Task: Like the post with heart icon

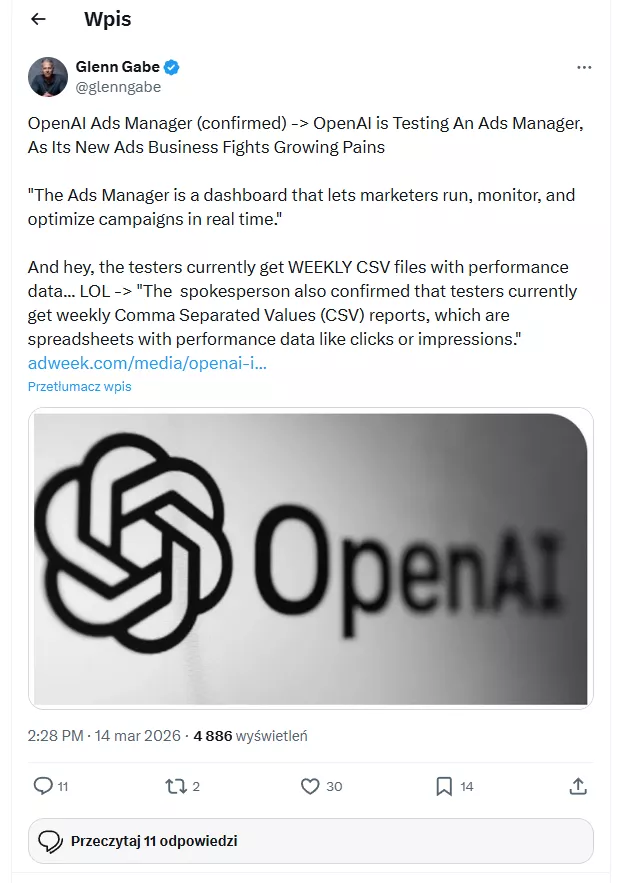Action: [309, 786]
